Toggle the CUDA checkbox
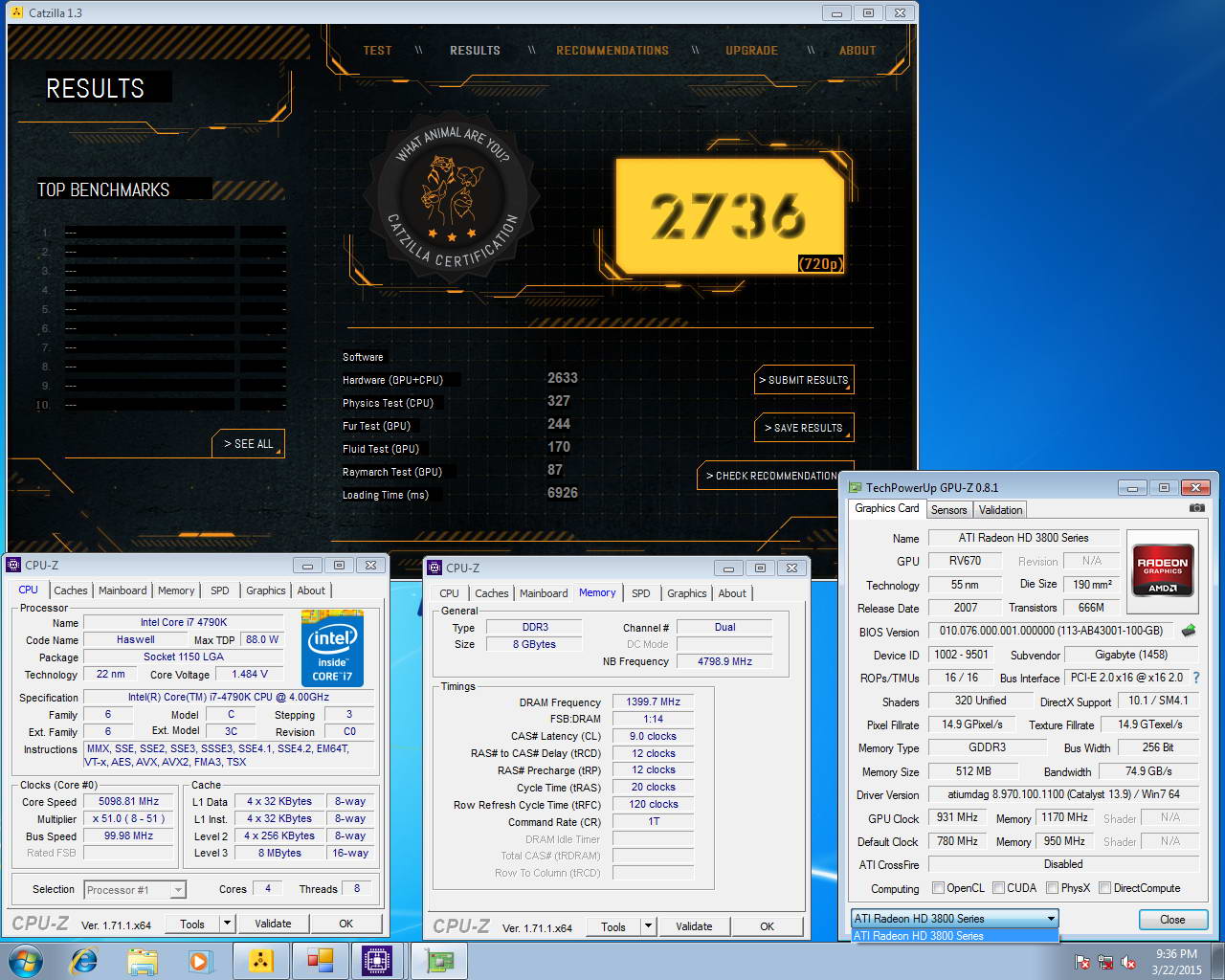This screenshot has height=980, width=1225. click(999, 888)
